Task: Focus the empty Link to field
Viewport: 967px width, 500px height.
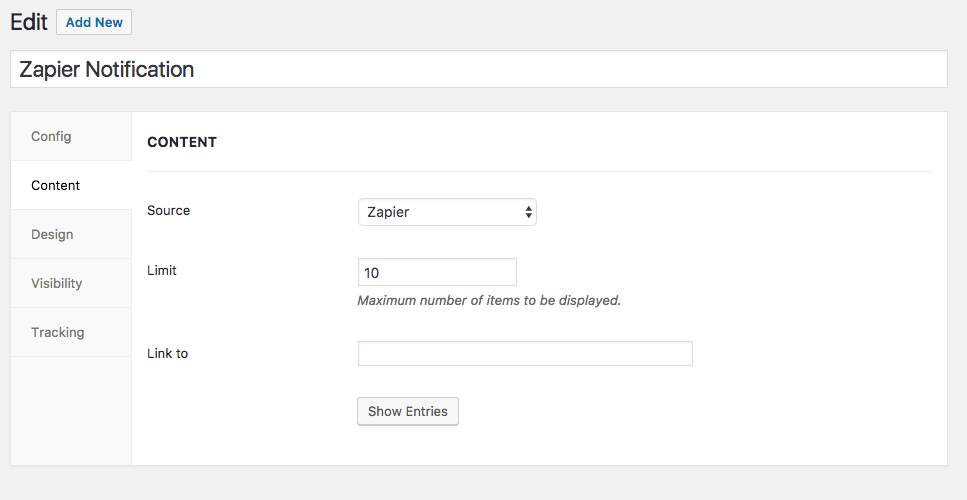Action: [525, 353]
